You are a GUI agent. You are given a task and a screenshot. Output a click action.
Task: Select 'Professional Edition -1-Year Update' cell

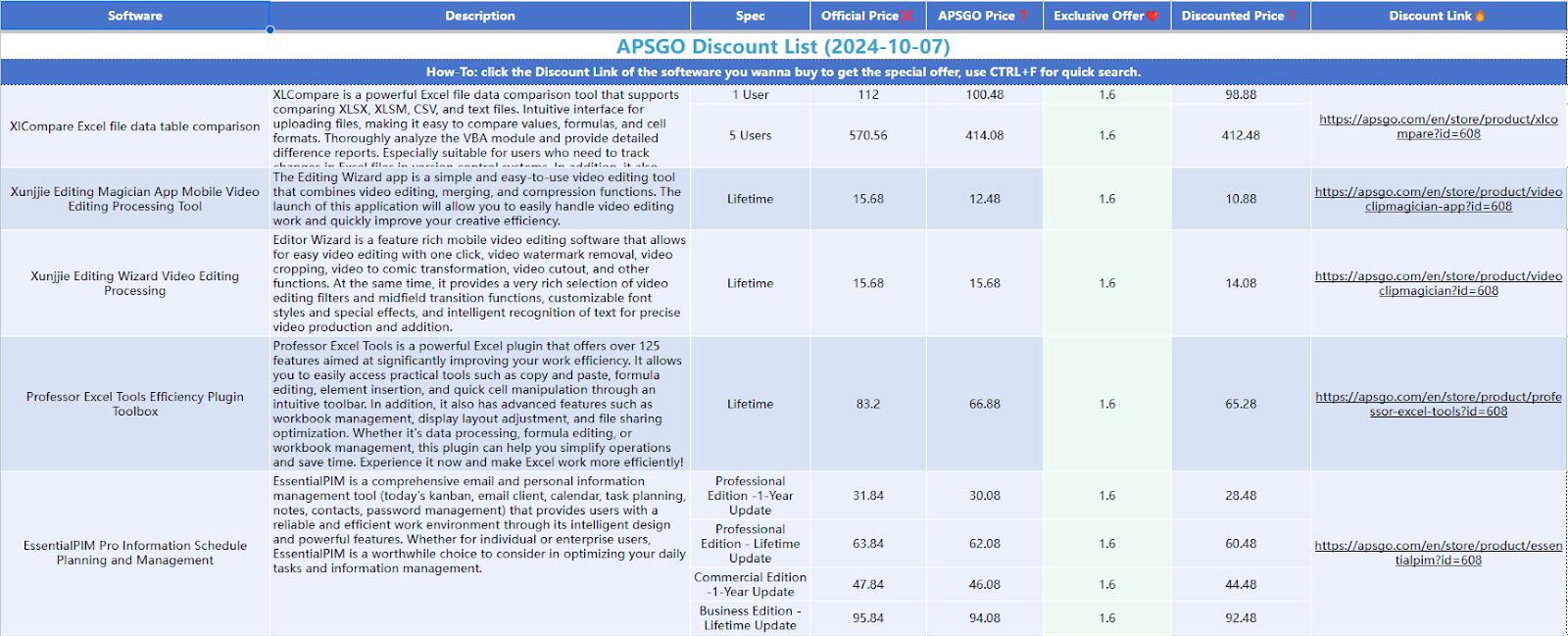[x=751, y=496]
